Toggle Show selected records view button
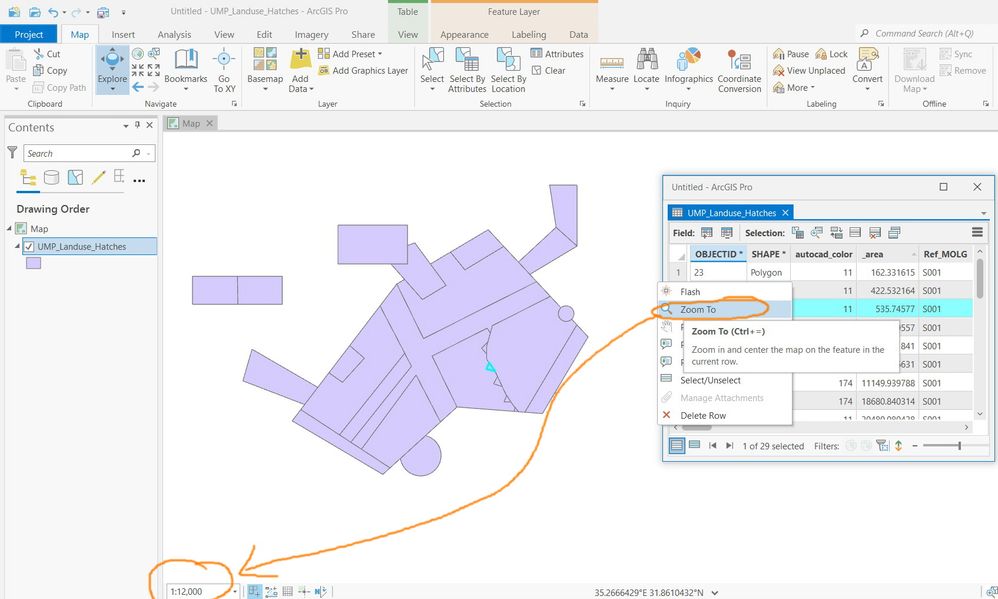The height and width of the screenshot is (599, 998). (694, 446)
